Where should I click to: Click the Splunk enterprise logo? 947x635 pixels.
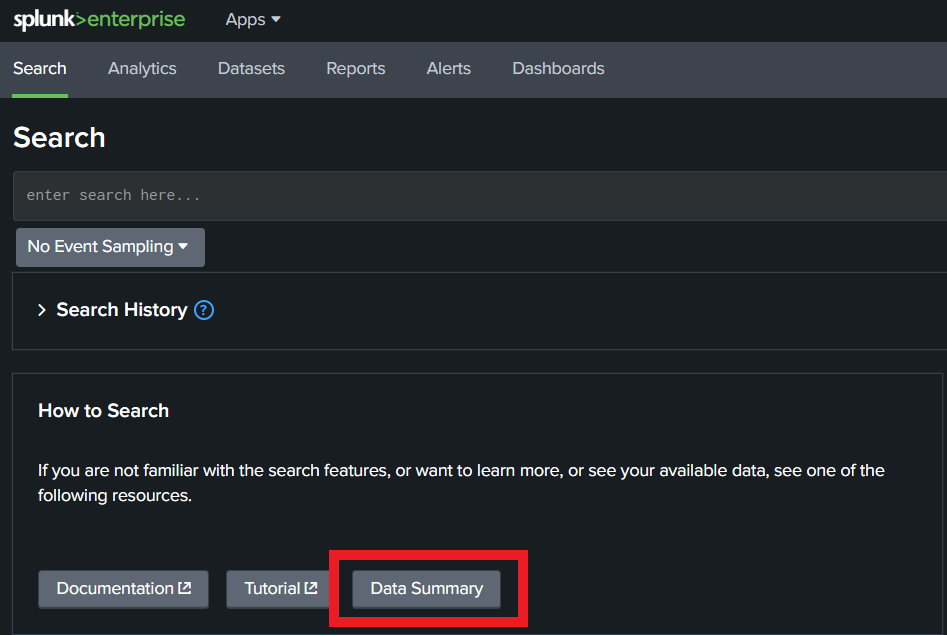click(x=99, y=19)
